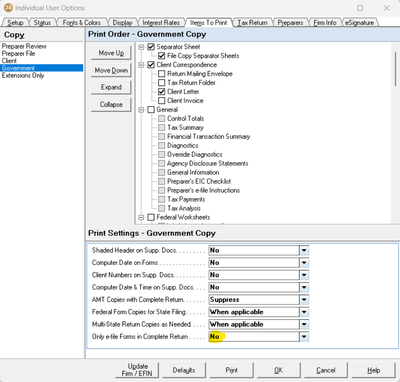Check the Tax Return Folder box

click(x=162, y=83)
